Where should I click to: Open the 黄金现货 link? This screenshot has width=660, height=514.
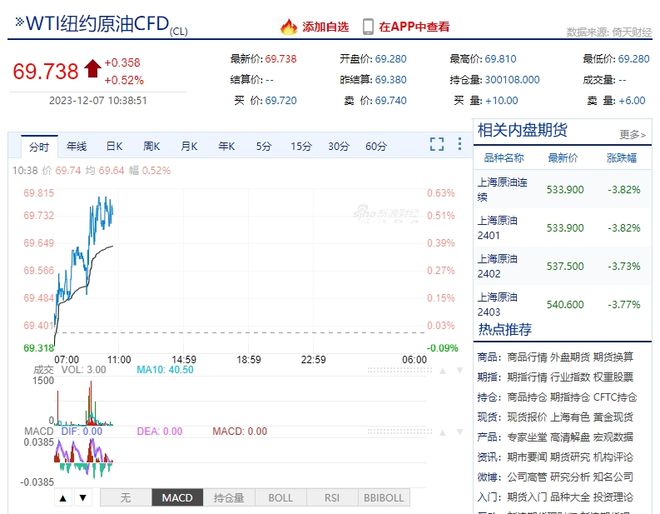(x=613, y=417)
